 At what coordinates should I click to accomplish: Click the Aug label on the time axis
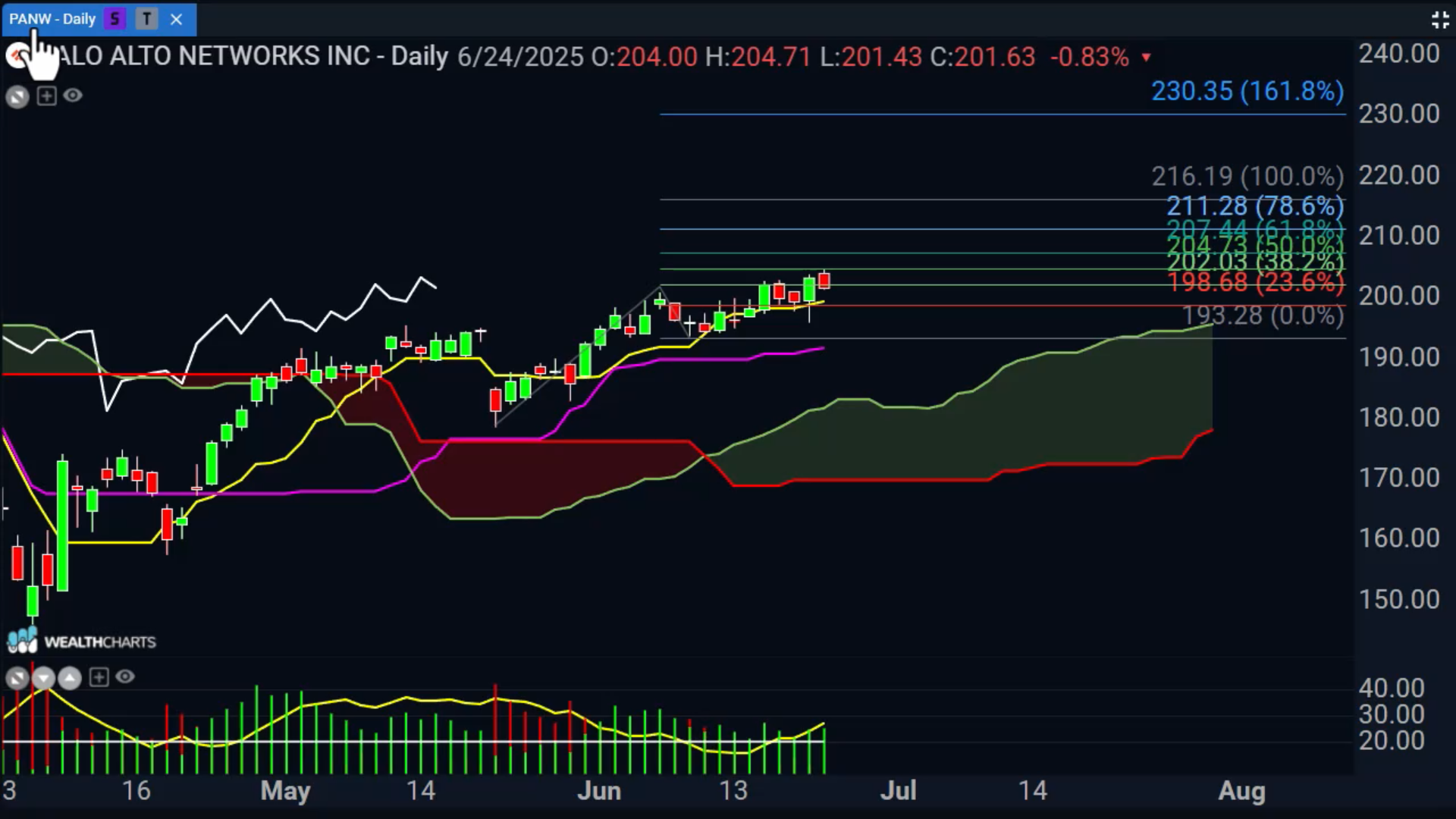click(1241, 791)
